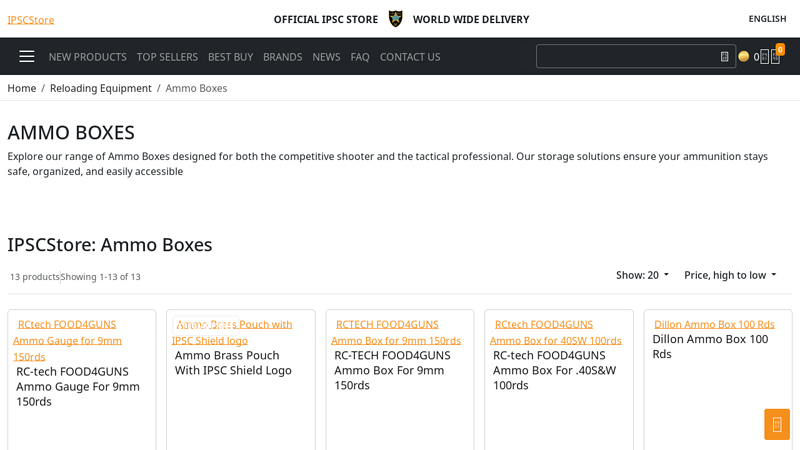Image resolution: width=800 pixels, height=450 pixels.
Task: Go to Reloading Equipment breadcrumb
Action: coord(101,88)
